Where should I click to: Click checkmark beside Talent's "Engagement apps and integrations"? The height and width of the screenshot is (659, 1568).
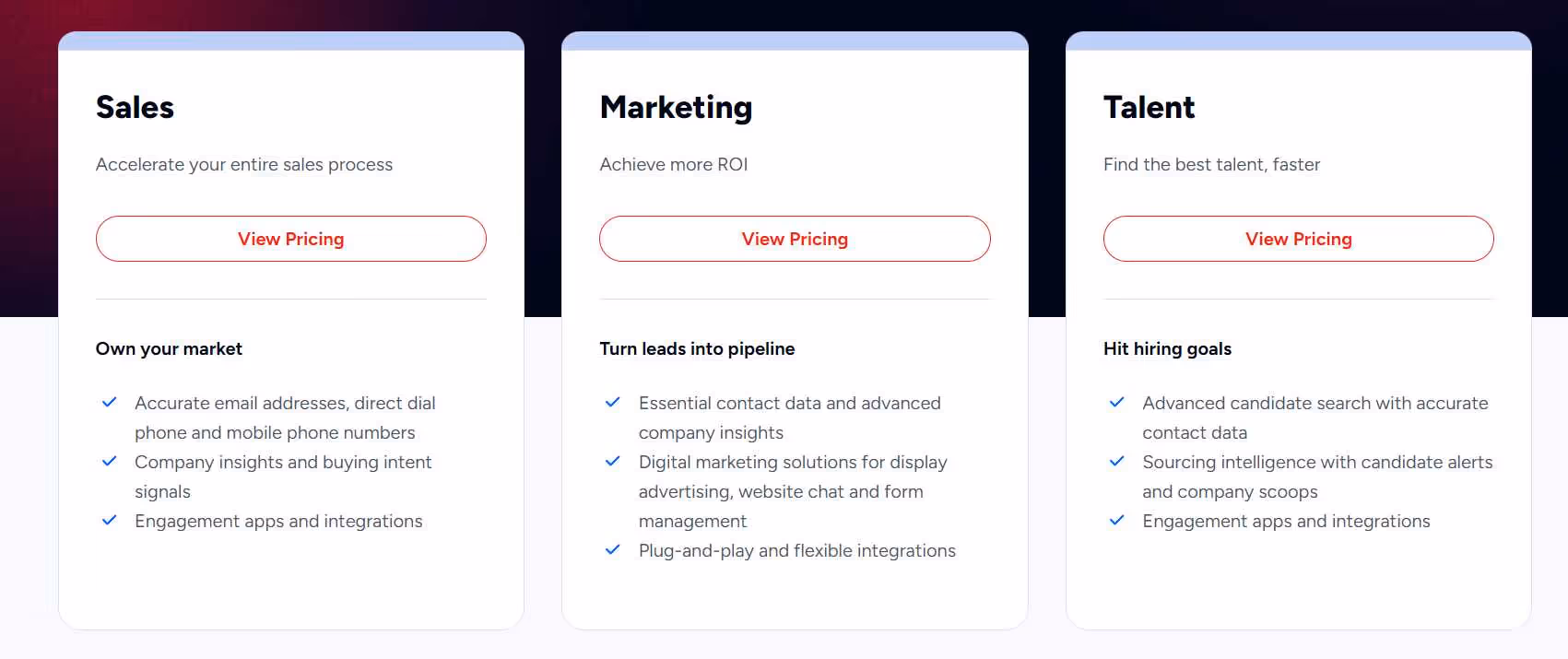coord(1116,521)
